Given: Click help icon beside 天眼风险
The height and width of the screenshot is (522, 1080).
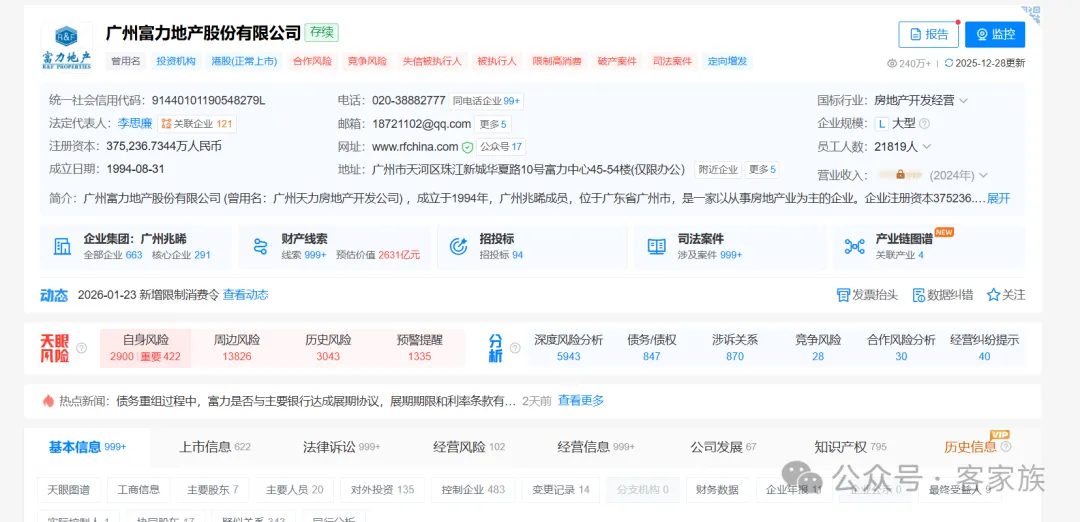Looking at the screenshot, I should pyautogui.click(x=81, y=348).
